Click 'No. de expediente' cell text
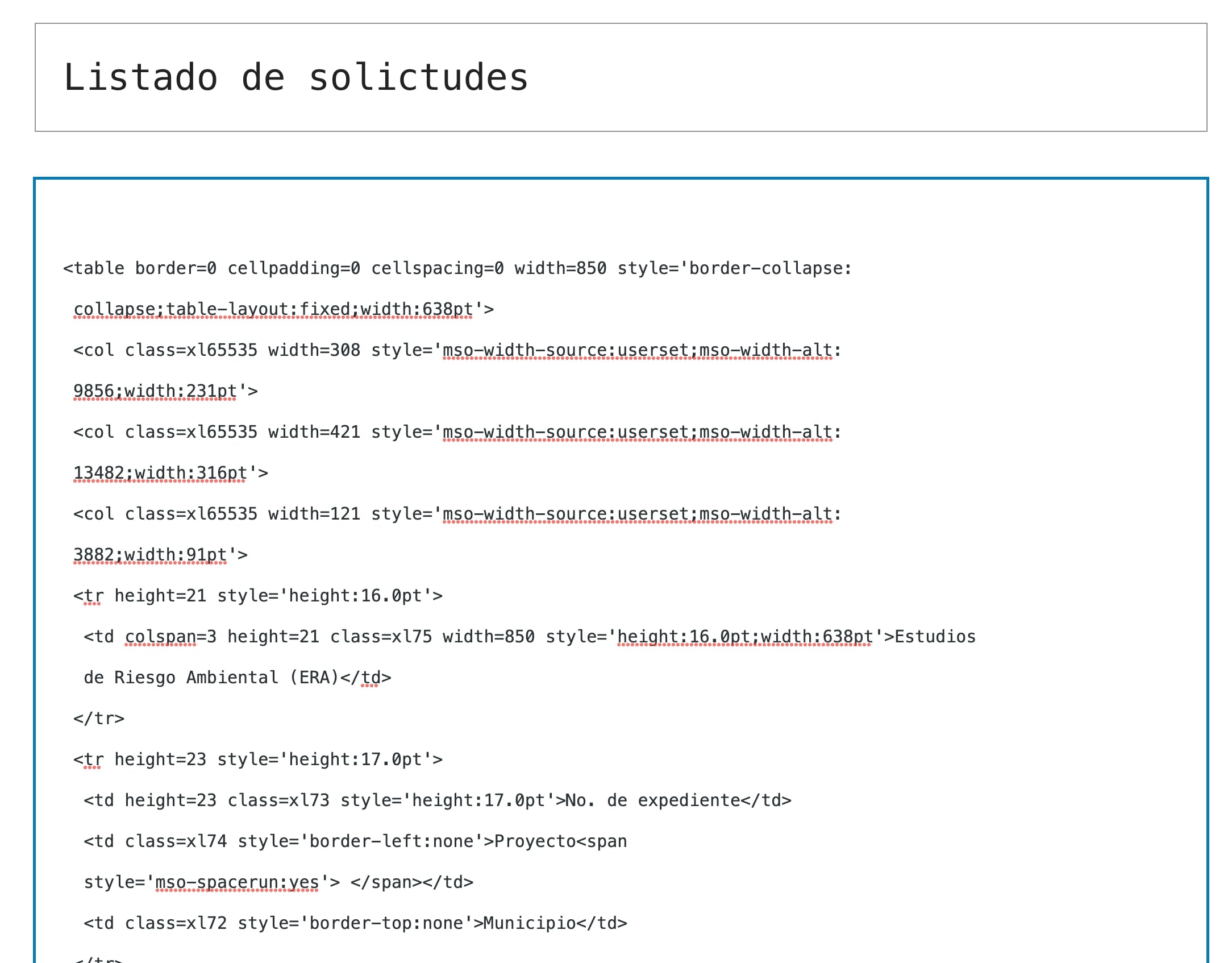1232x963 pixels. pyautogui.click(x=653, y=800)
